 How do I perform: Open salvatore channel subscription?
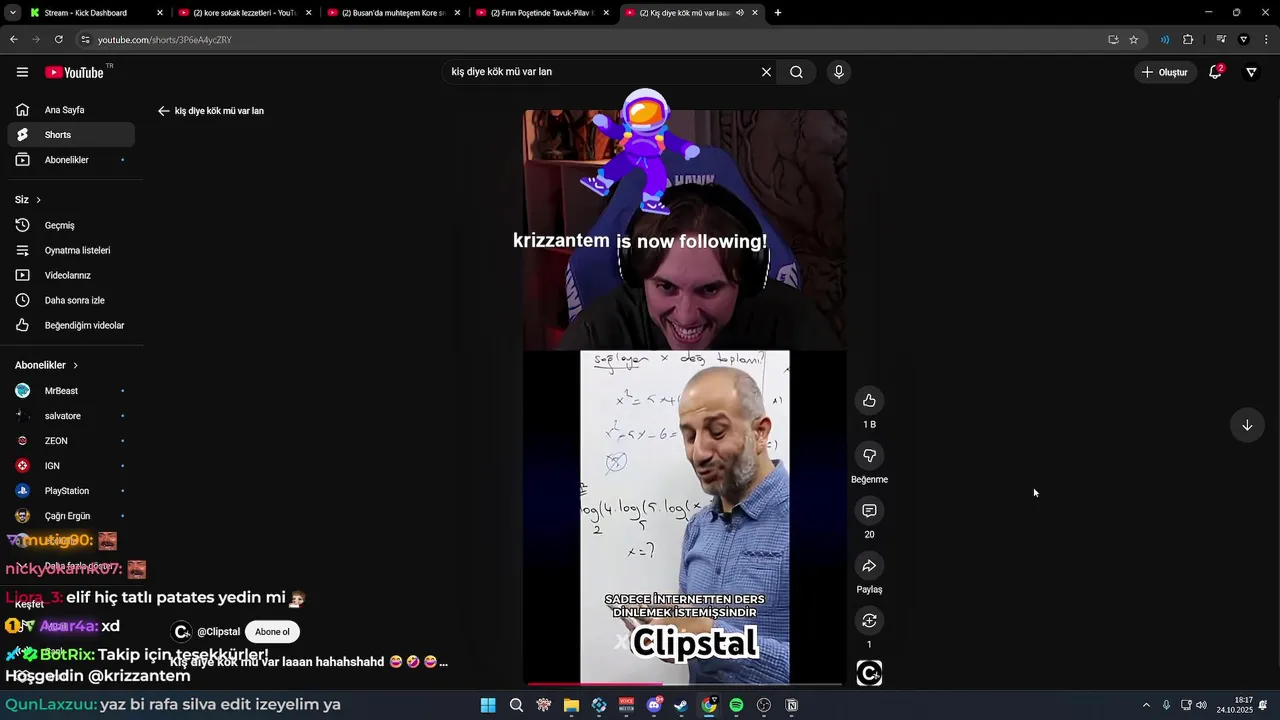point(70,416)
